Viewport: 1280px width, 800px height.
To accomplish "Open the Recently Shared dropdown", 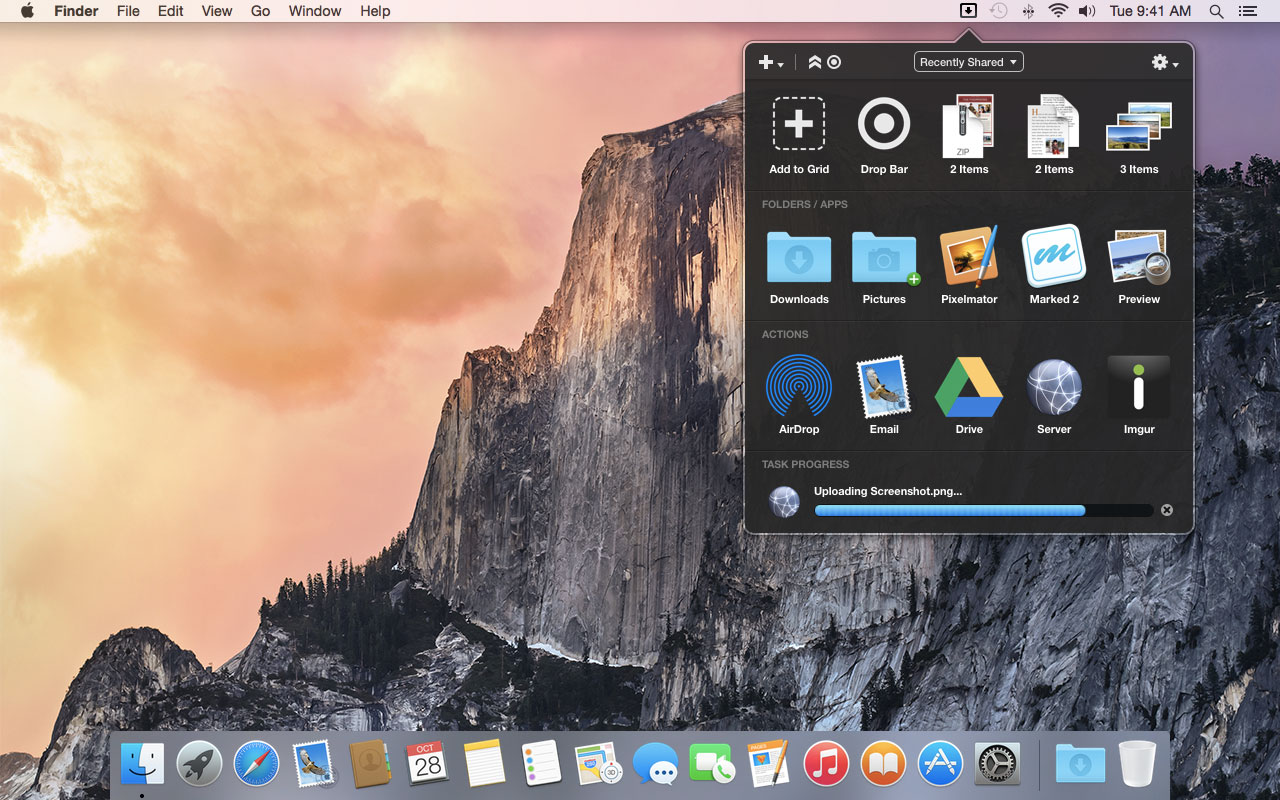I will pos(968,62).
